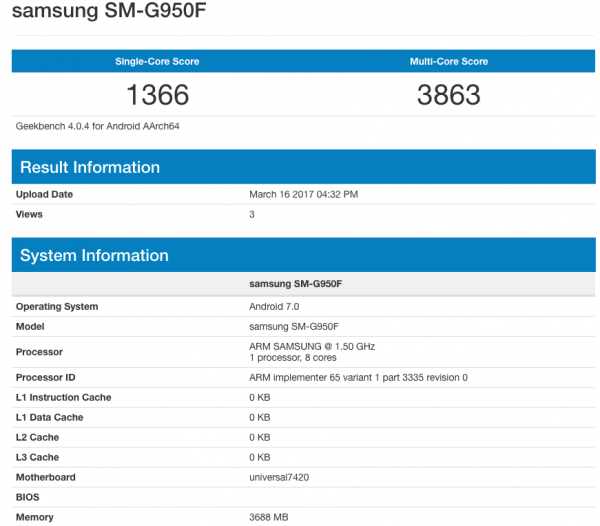Select '1 processor, 8 cores' text
Screen dimensions: 600x526
coord(293,358)
